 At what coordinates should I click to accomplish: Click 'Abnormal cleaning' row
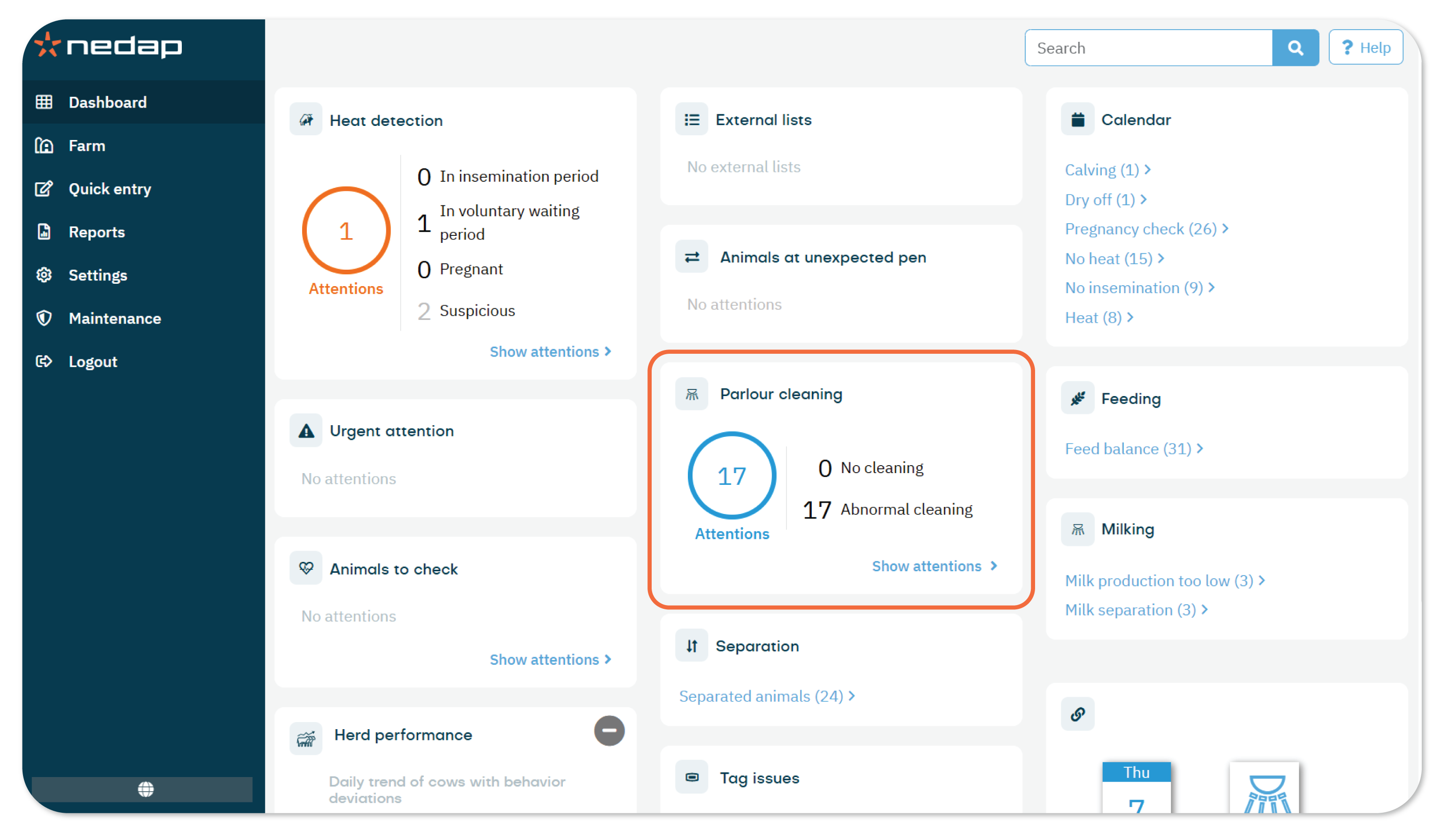(x=888, y=509)
